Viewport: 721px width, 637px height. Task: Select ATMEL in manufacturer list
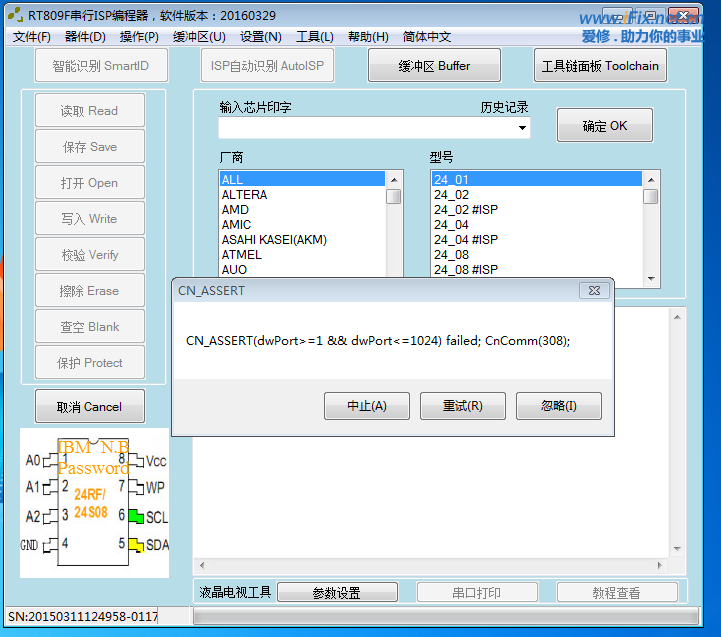click(x=242, y=255)
